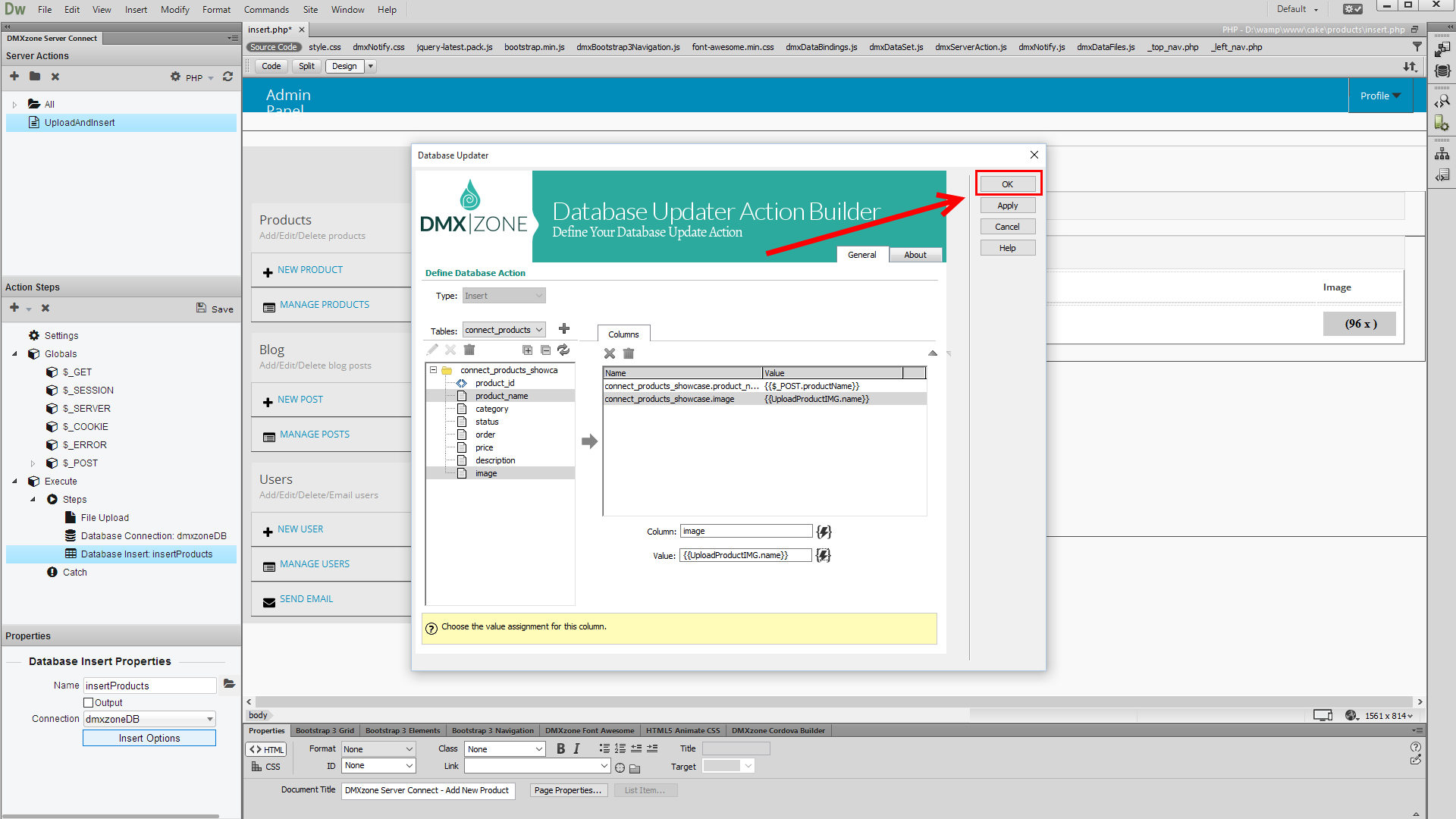
Task: Click the filter icon in the related files bar
Action: click(x=1417, y=47)
